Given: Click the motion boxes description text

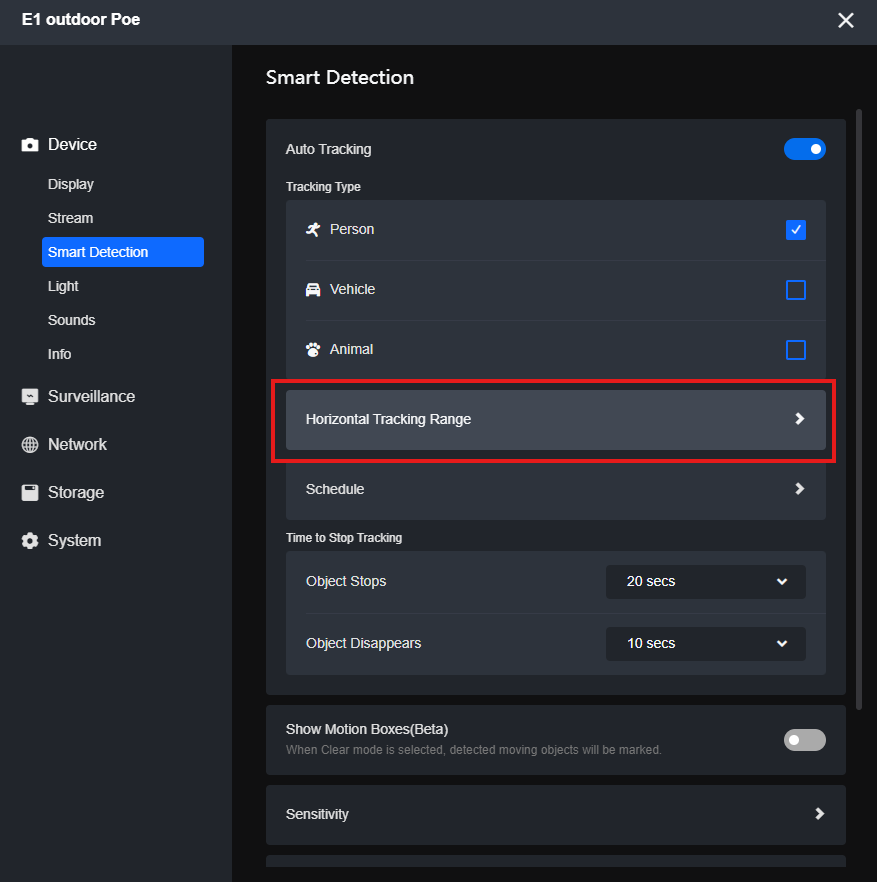Looking at the screenshot, I should pos(474,750).
